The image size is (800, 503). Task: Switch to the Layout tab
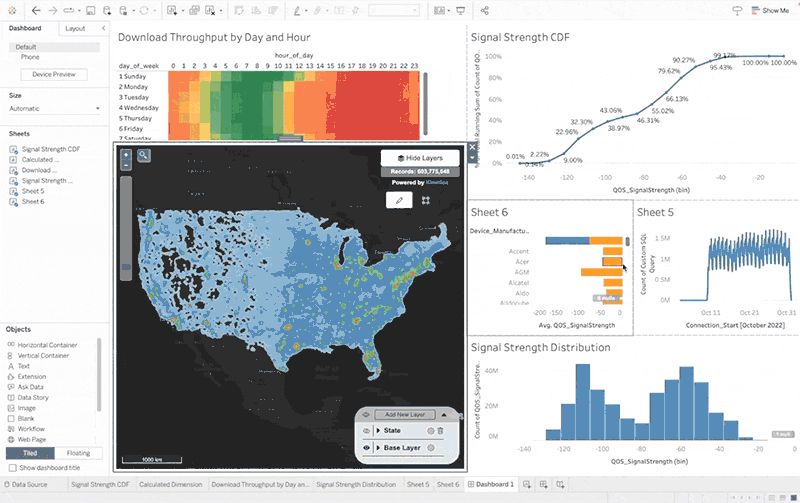click(x=75, y=29)
